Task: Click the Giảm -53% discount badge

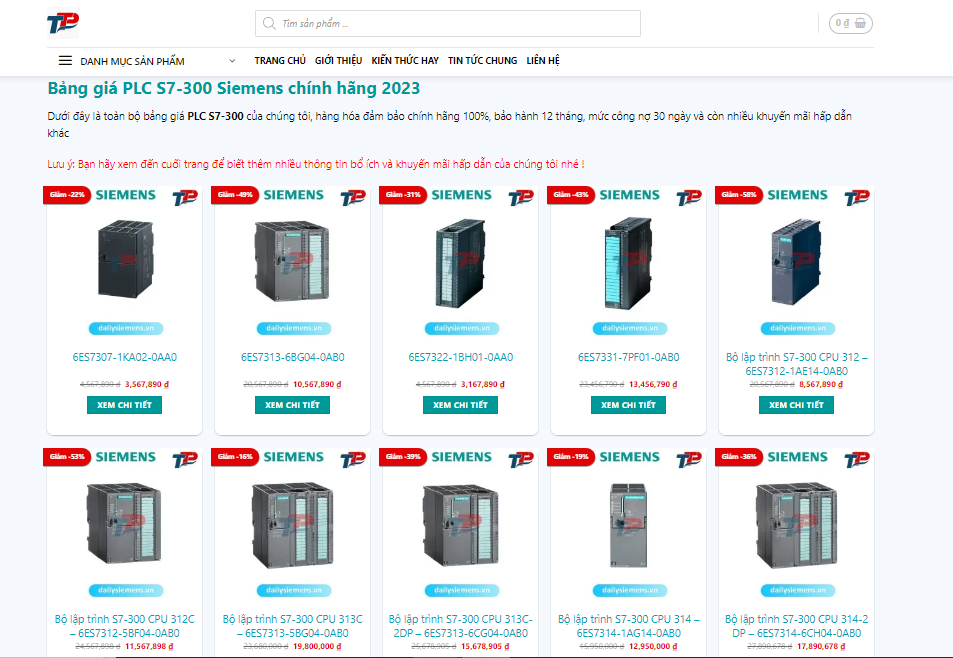Action: 67,457
